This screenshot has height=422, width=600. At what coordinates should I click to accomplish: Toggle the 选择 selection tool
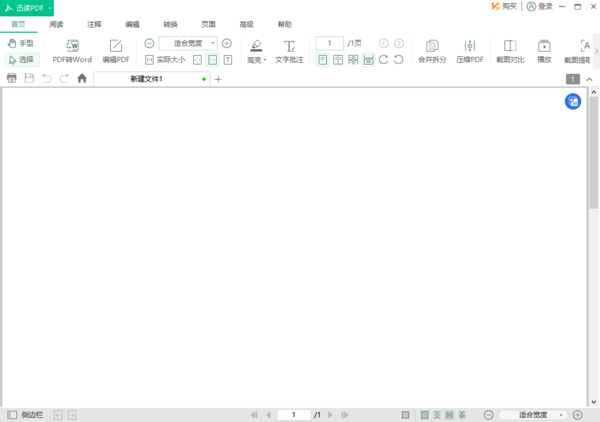click(x=21, y=60)
